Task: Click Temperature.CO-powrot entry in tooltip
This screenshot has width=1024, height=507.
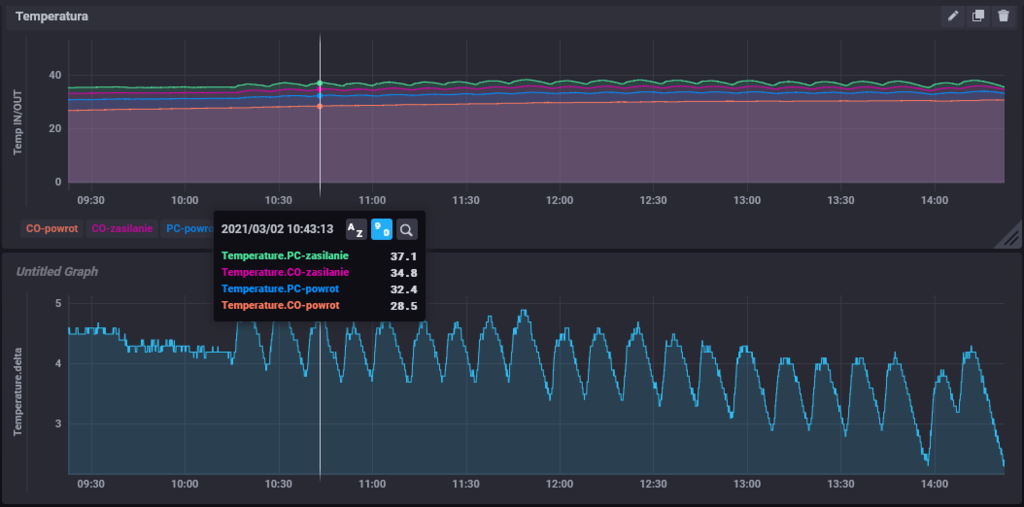Action: pos(280,305)
